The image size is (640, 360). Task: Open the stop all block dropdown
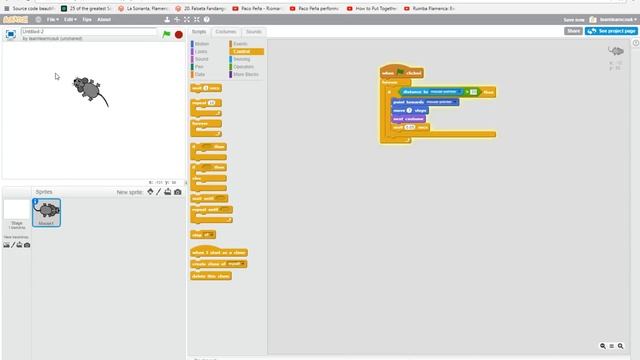click(209, 235)
